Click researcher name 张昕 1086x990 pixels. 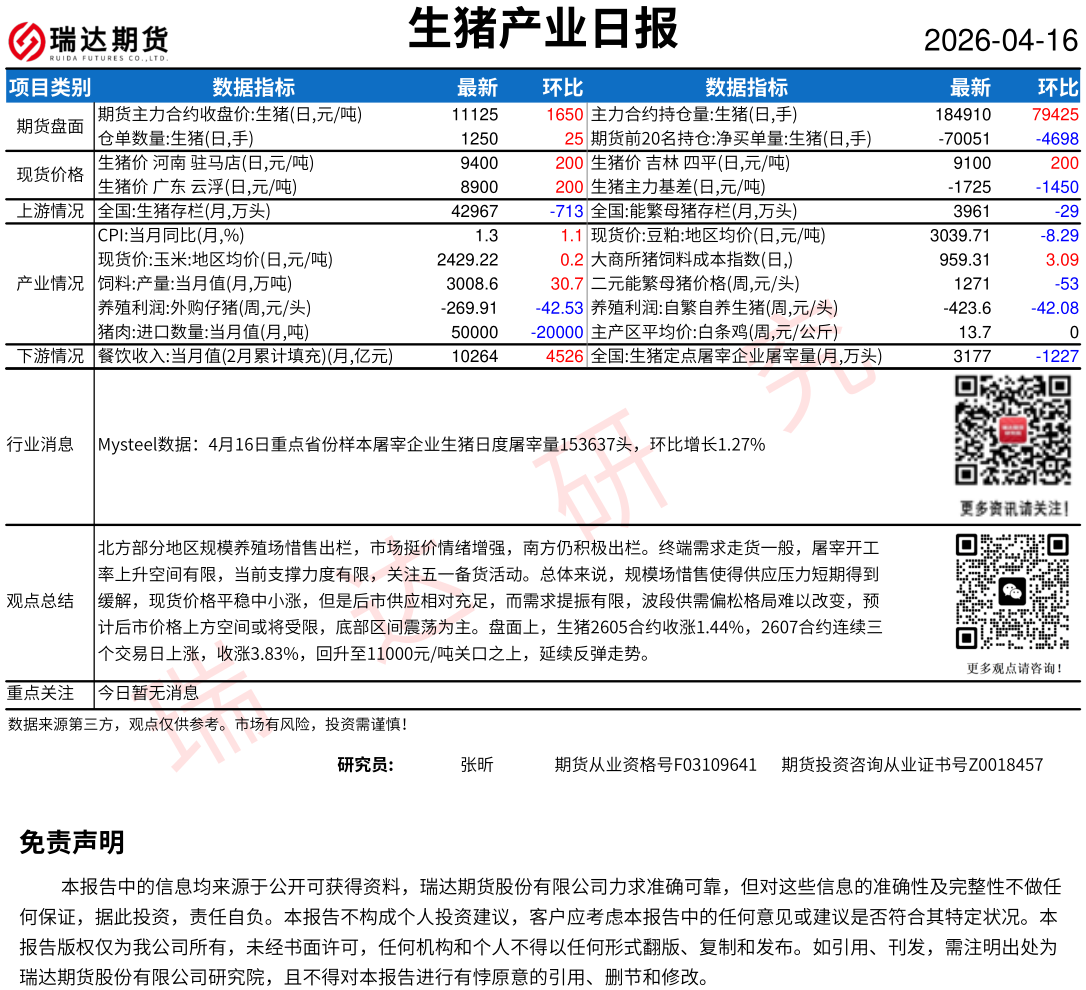(x=476, y=765)
